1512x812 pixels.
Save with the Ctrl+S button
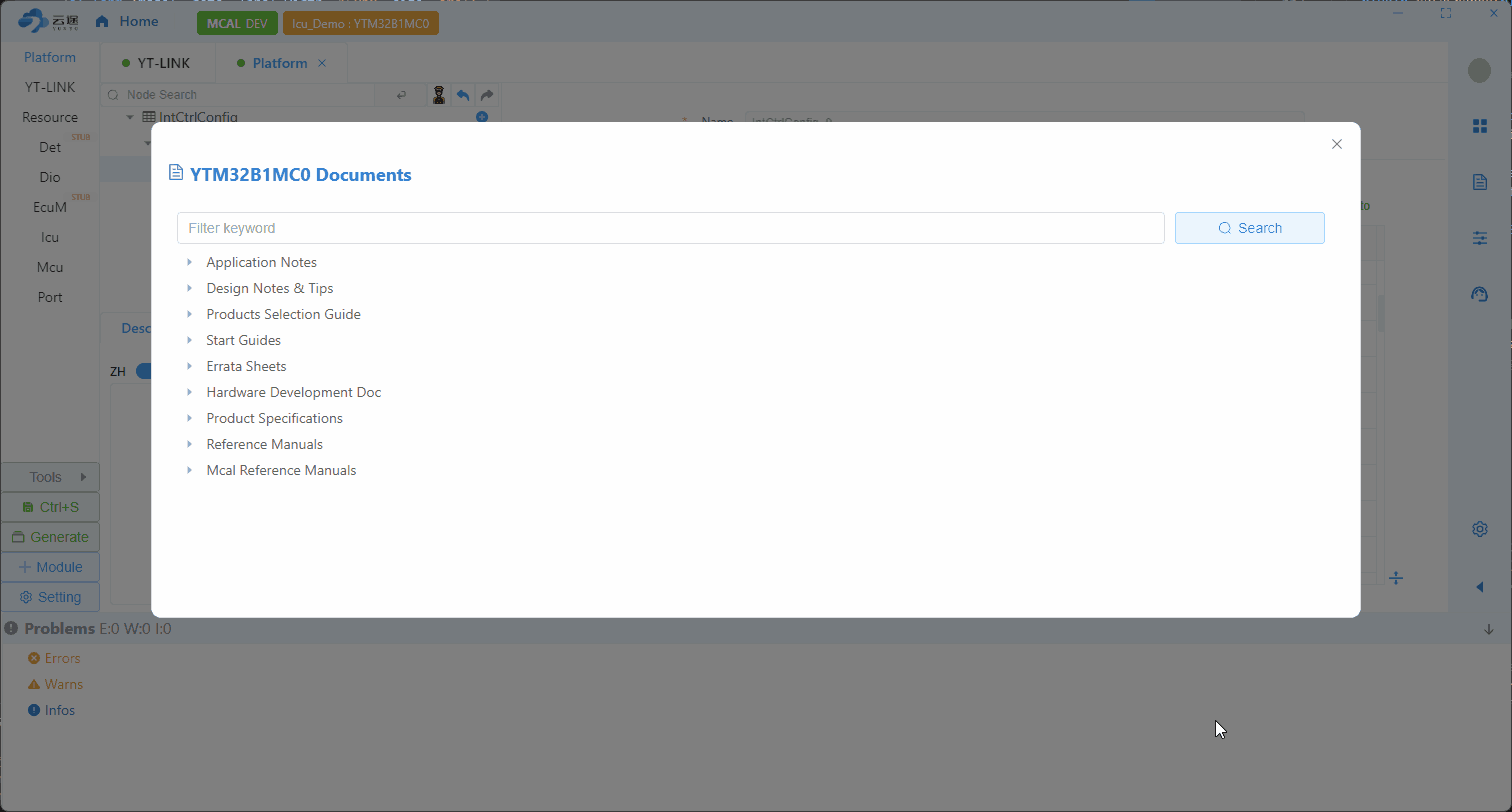(50, 507)
